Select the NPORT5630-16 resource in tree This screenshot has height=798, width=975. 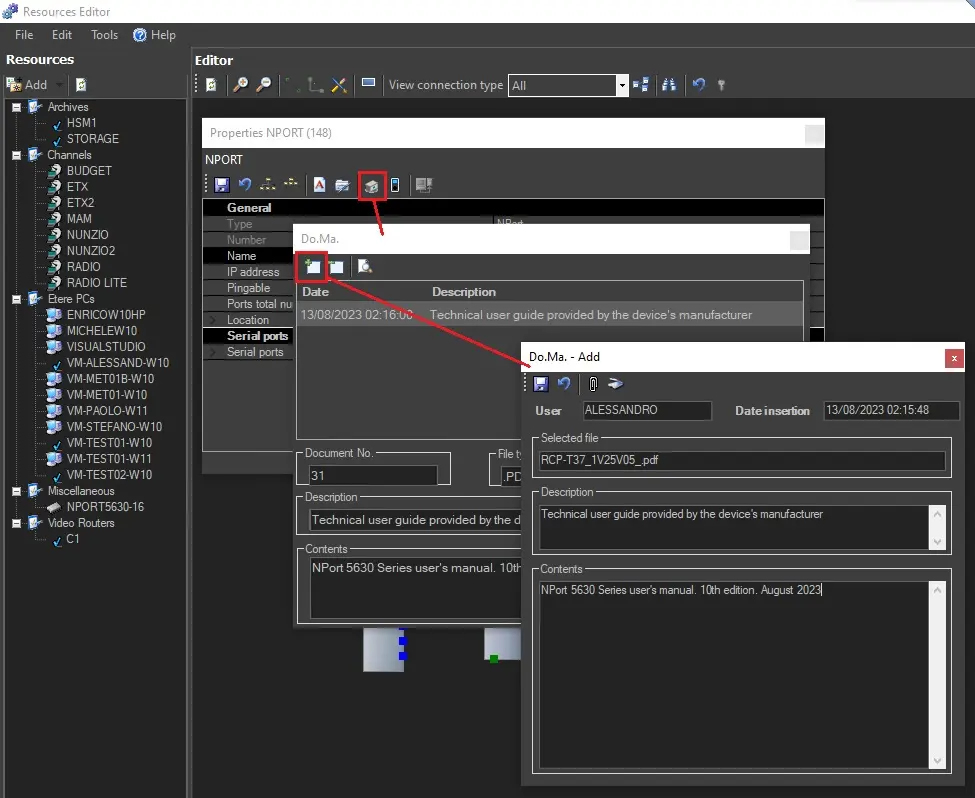click(x=105, y=507)
